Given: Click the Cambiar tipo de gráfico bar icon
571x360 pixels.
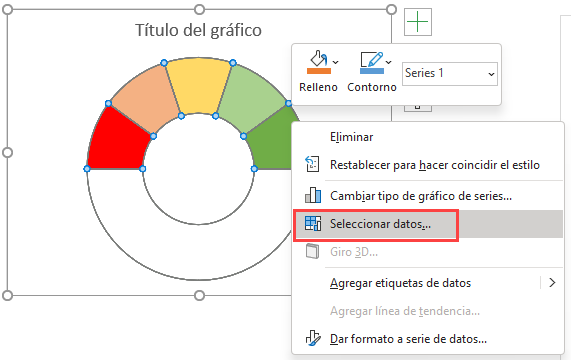Looking at the screenshot, I should click(313, 195).
